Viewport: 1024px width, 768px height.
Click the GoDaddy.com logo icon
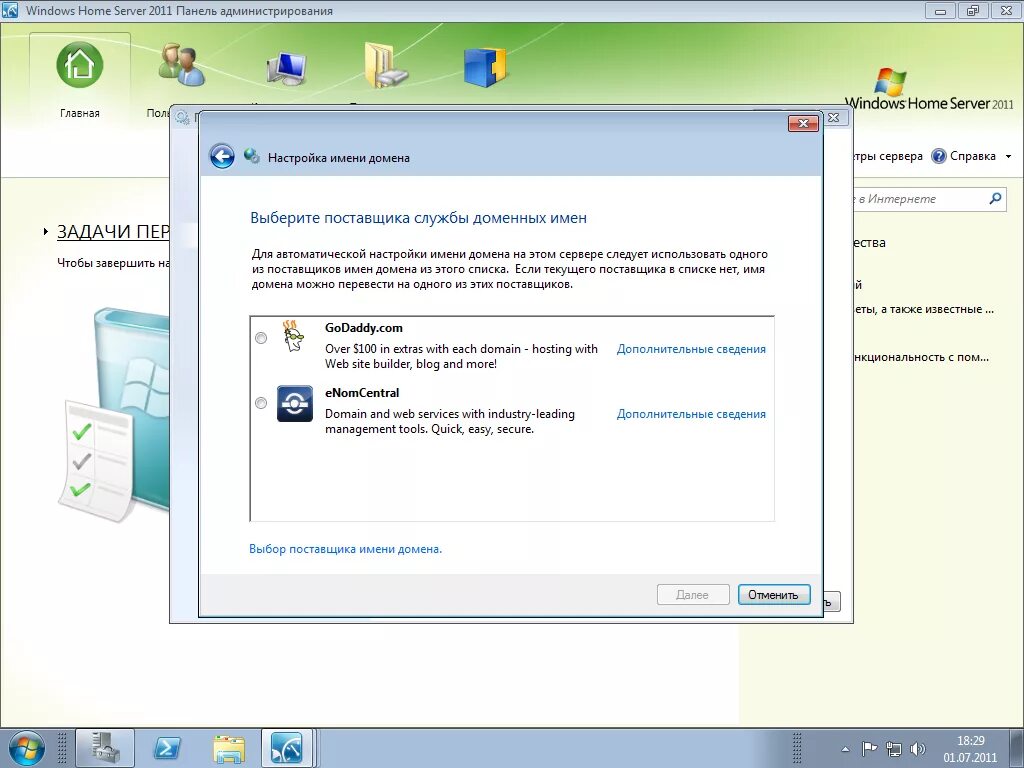click(x=294, y=337)
